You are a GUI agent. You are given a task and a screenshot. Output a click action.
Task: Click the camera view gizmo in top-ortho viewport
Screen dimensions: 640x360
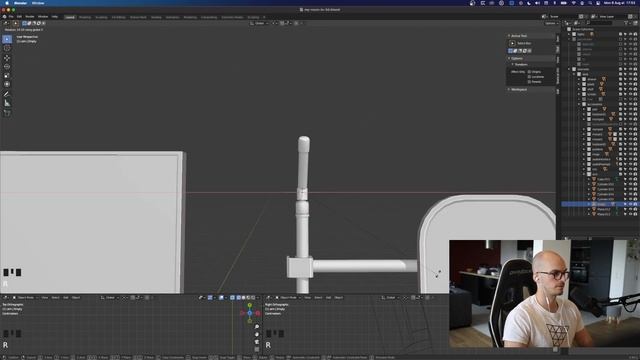coord(257,342)
